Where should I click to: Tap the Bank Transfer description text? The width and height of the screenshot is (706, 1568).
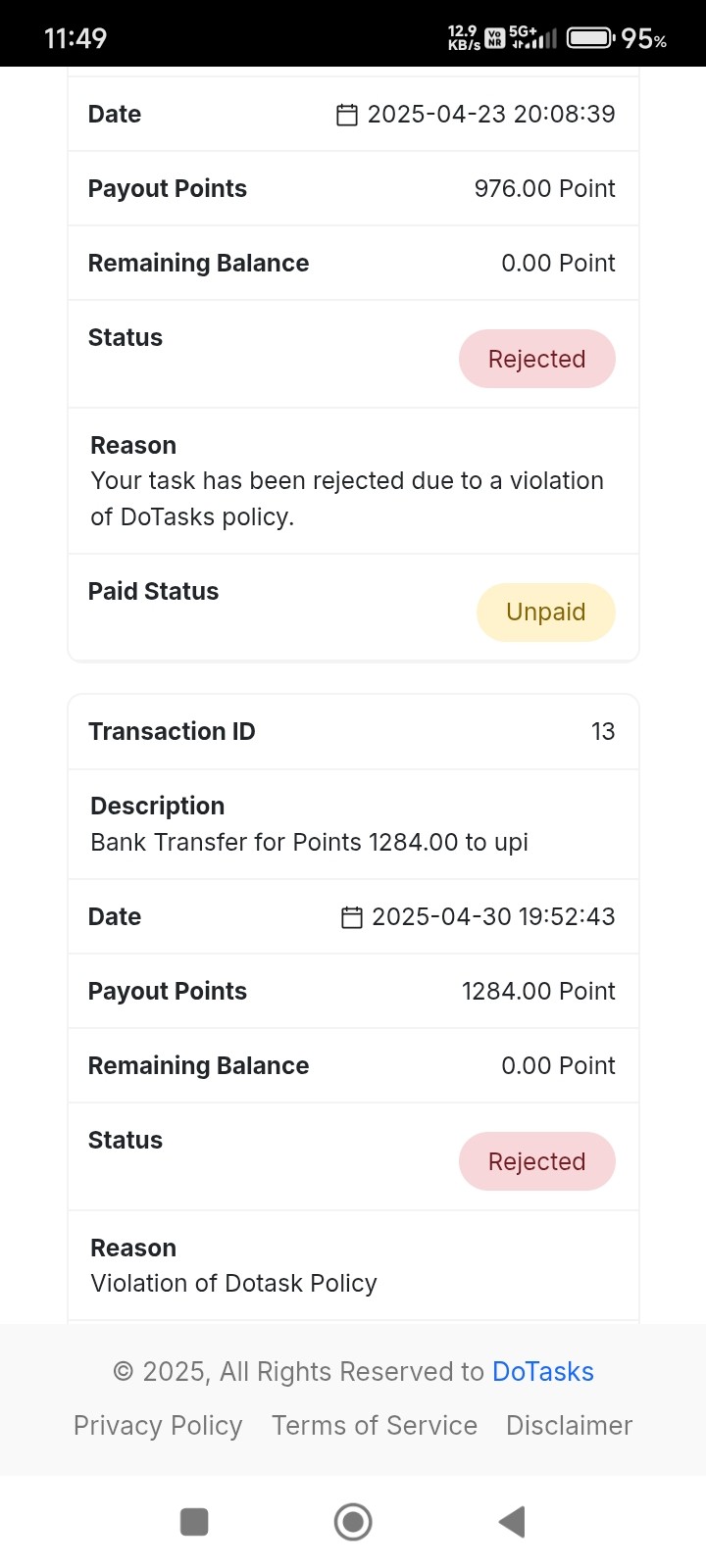tap(310, 842)
